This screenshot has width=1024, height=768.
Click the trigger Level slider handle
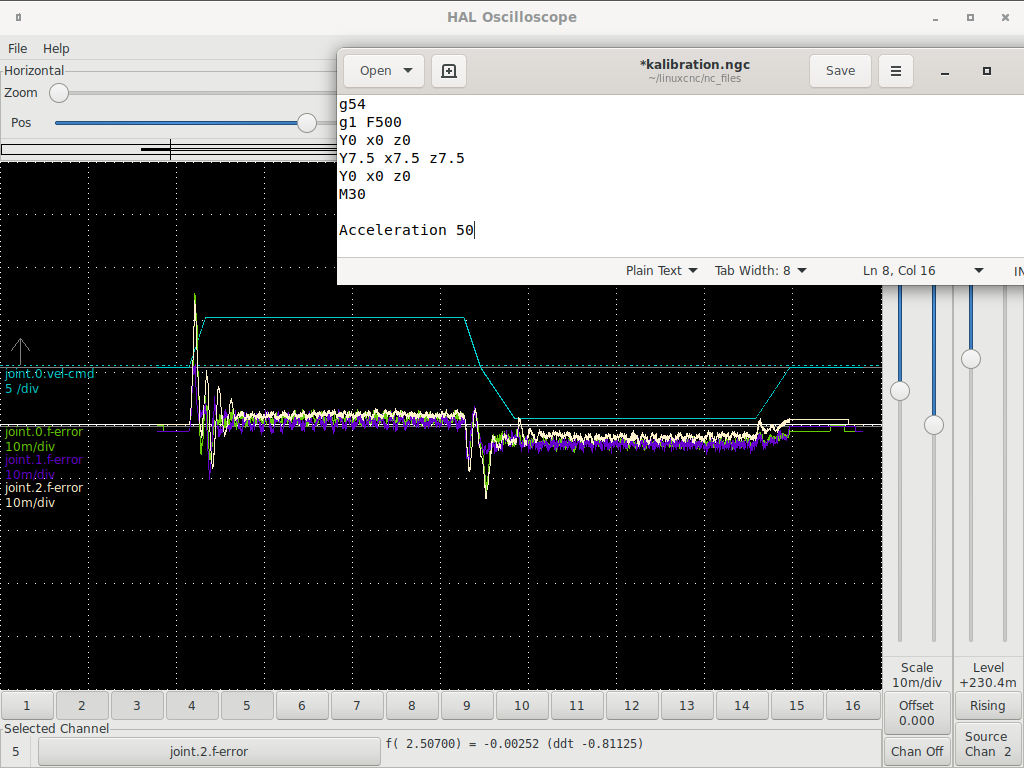point(971,359)
